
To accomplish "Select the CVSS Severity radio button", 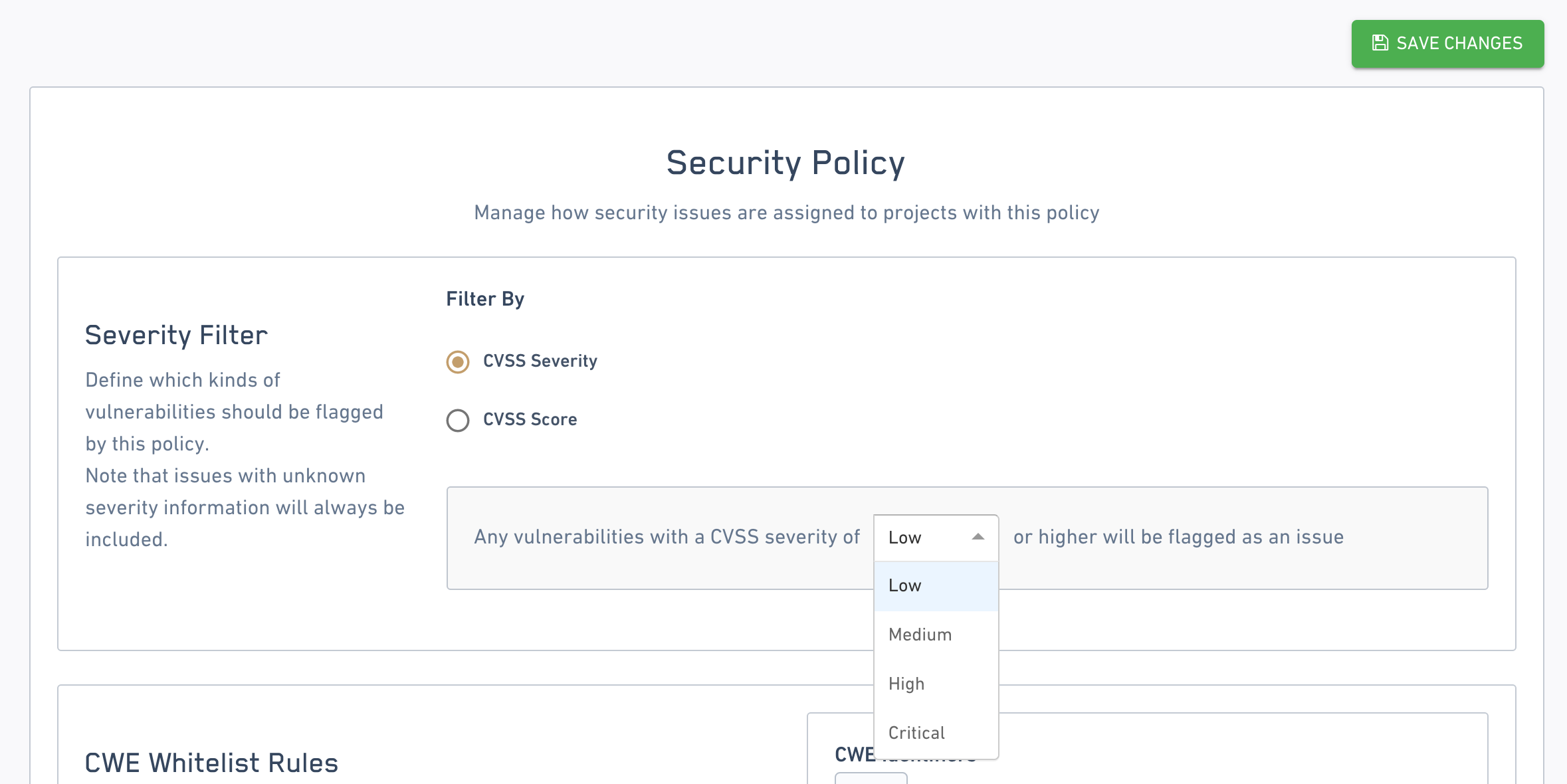I will tap(458, 361).
